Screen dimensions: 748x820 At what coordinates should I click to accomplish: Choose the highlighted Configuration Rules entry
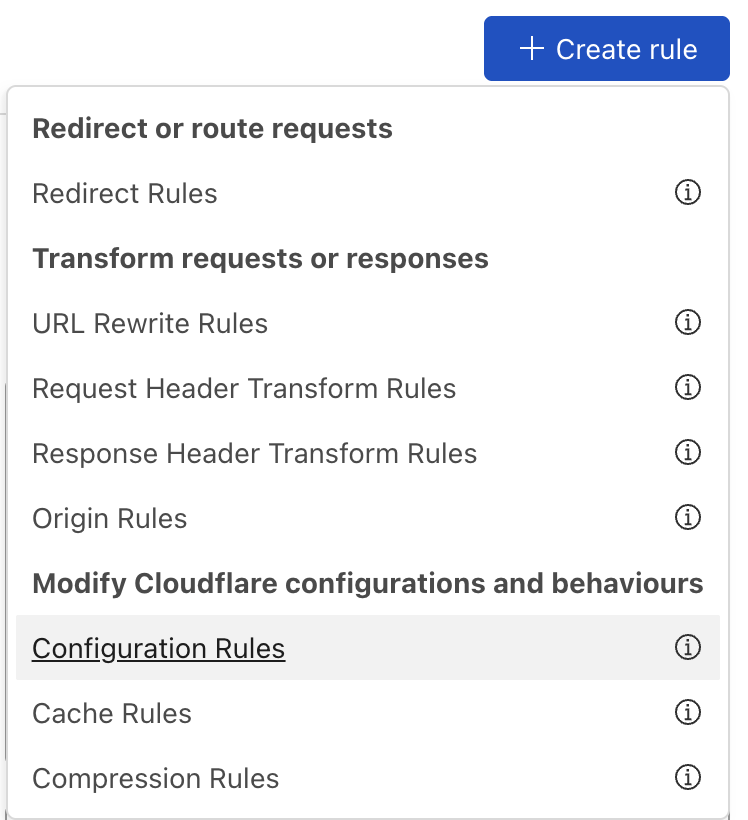(x=157, y=648)
